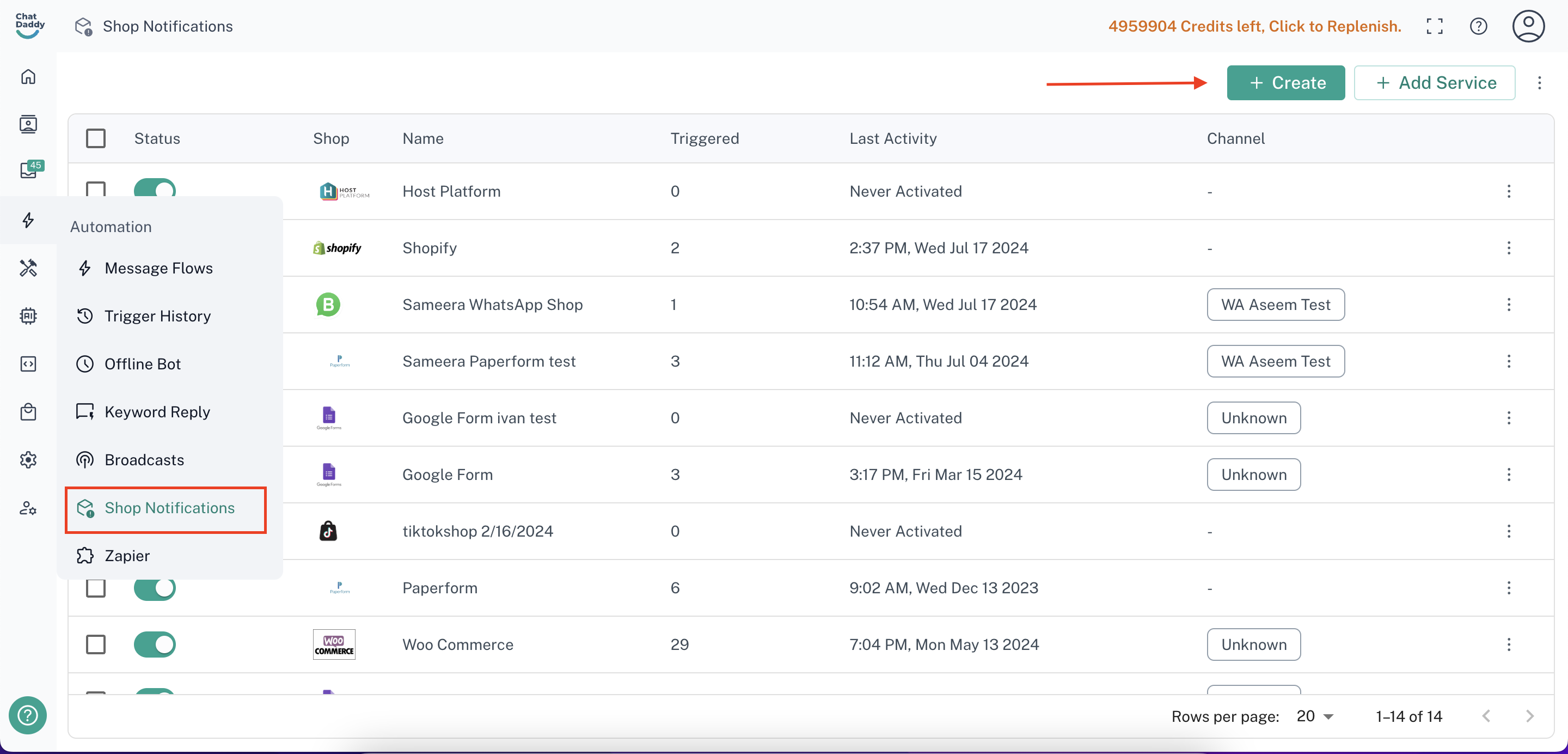Select Message Flows in Automation menu
Image resolution: width=1568 pixels, height=754 pixels.
coord(158,268)
